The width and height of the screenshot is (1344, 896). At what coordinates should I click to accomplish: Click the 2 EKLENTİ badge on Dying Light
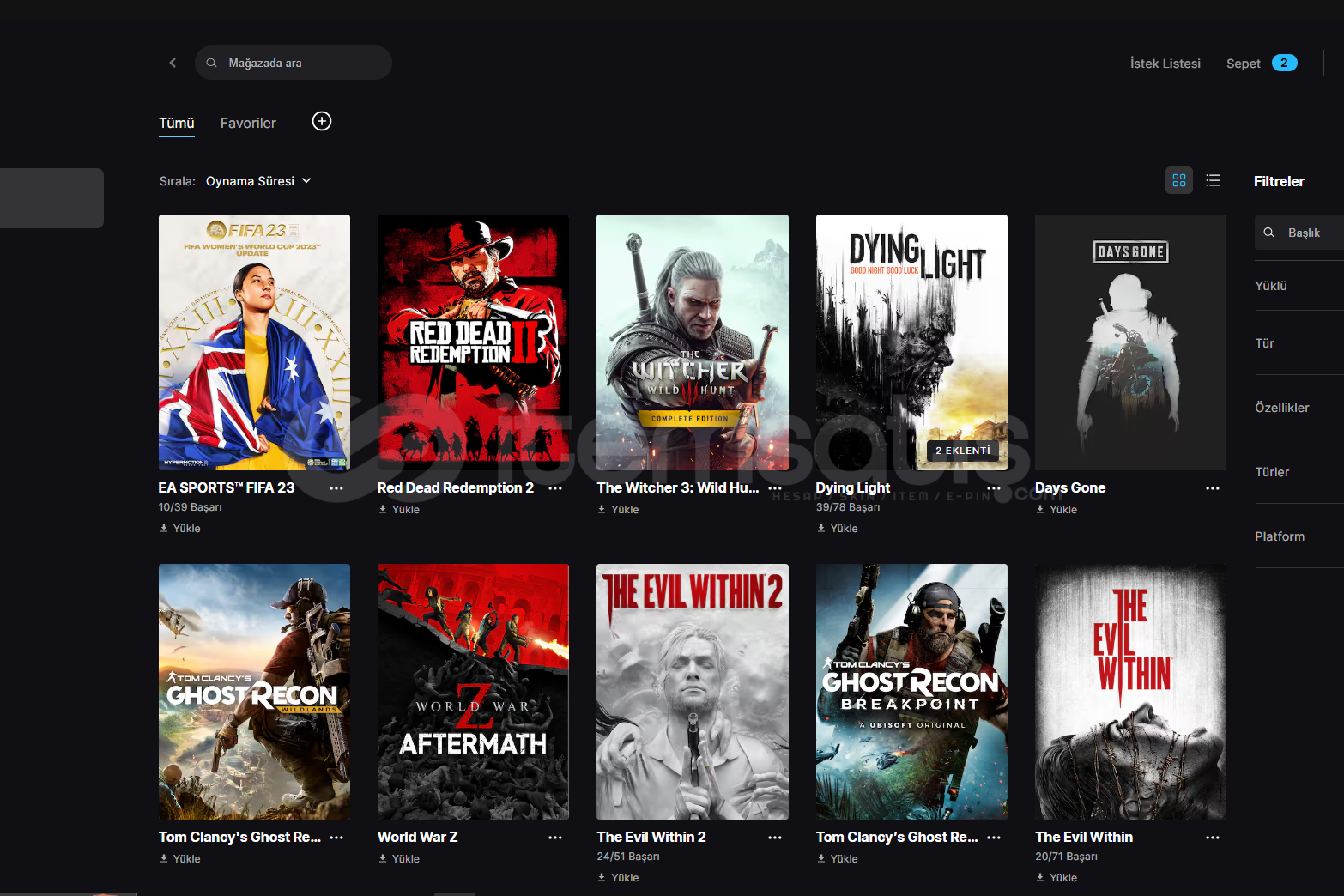[x=963, y=451]
